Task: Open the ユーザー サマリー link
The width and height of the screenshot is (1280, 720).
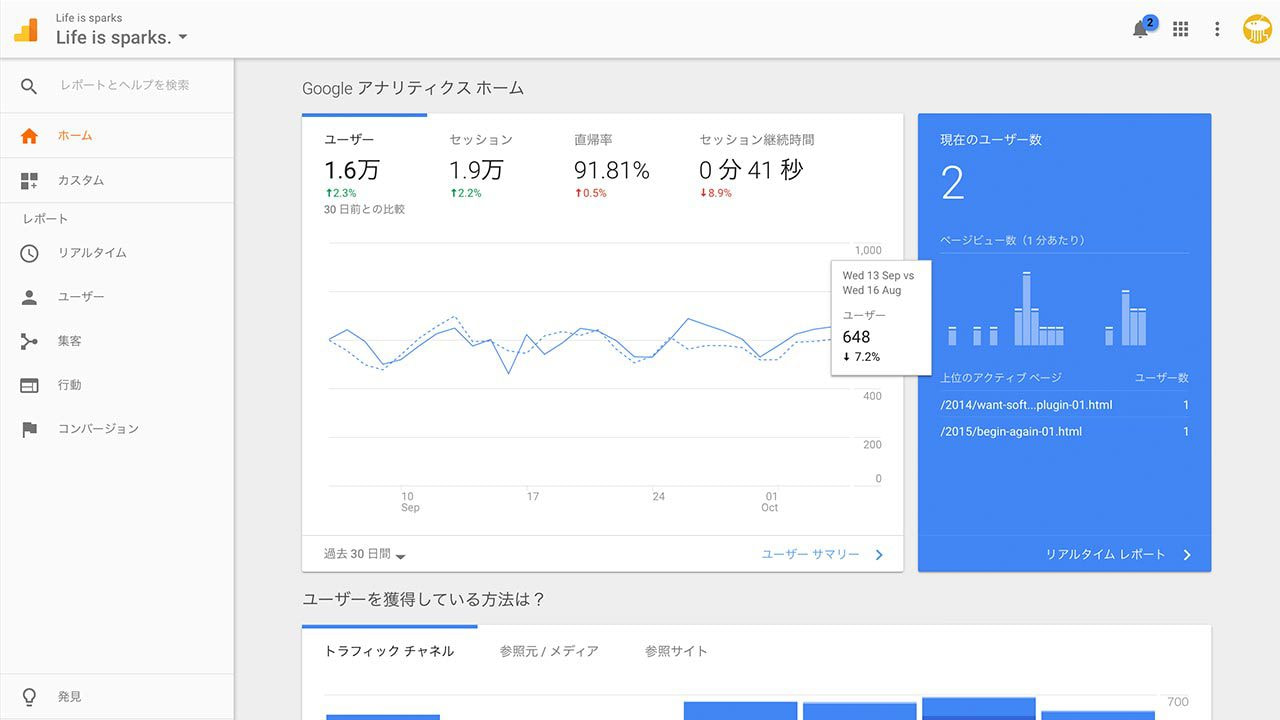Action: (811, 554)
